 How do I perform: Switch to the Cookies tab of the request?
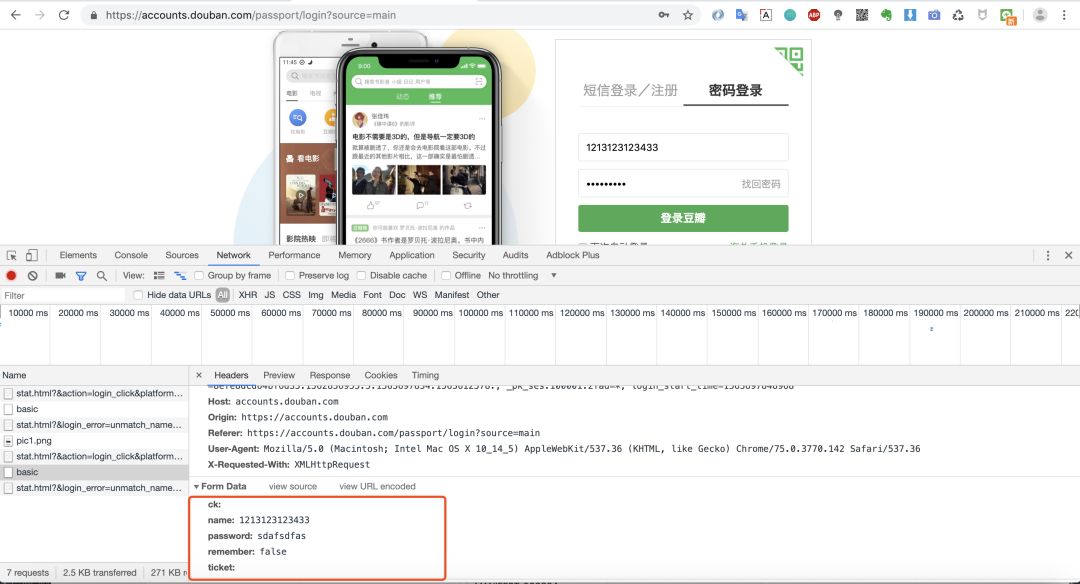[381, 375]
